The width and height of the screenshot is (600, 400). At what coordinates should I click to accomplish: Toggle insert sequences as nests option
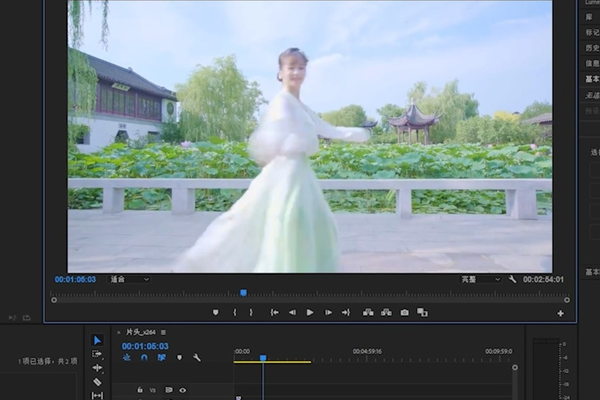click(127, 358)
